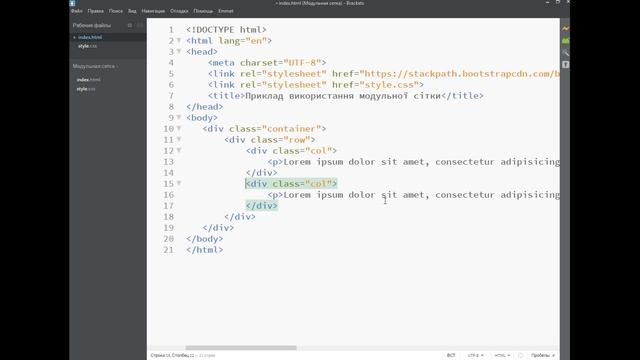Click the highlighted closing div on line 17
The width and height of the screenshot is (640, 360).
coord(262,206)
